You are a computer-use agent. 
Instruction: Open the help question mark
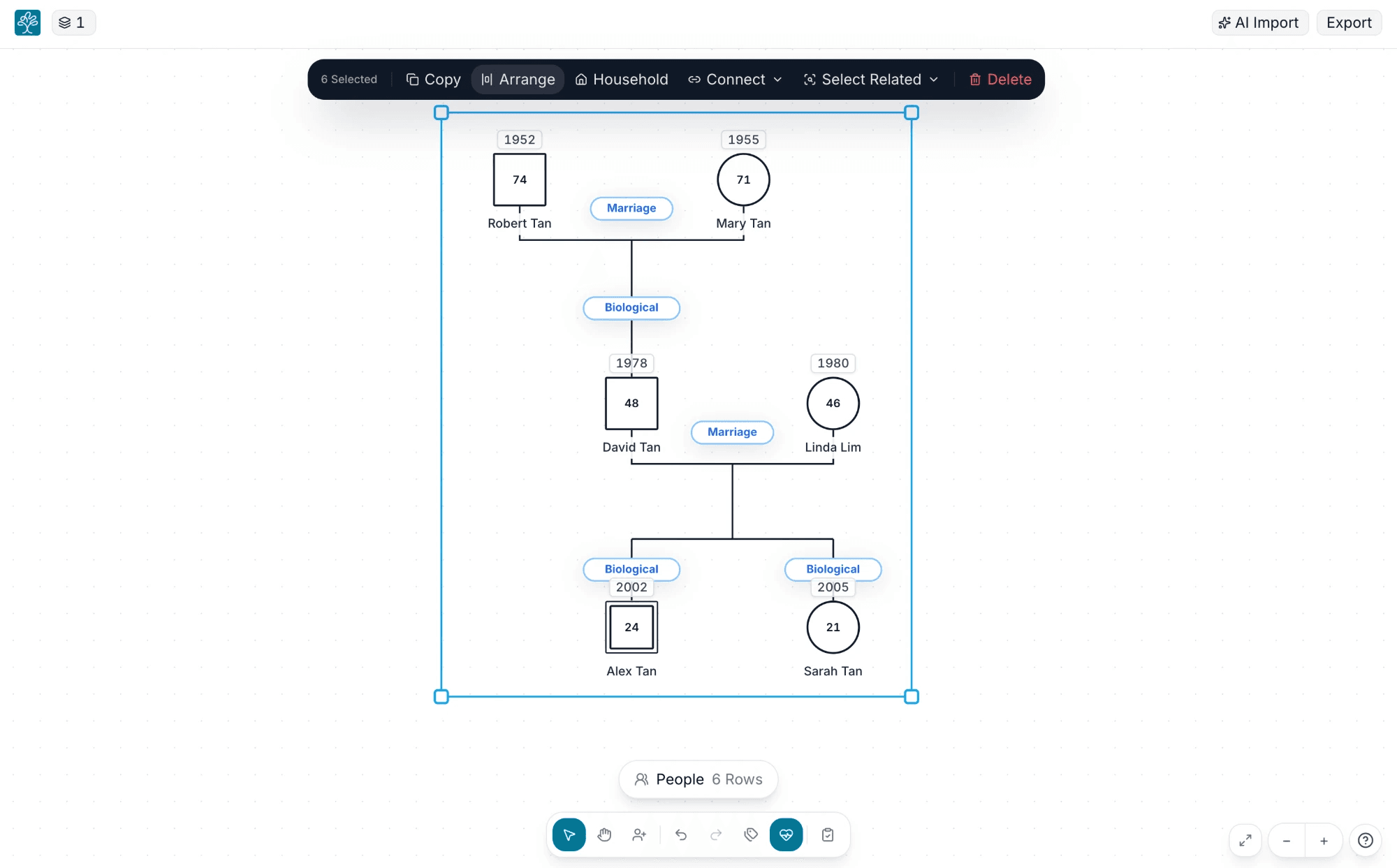(1366, 841)
